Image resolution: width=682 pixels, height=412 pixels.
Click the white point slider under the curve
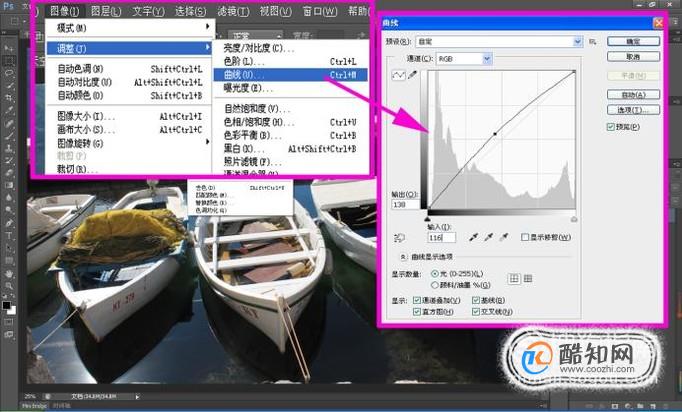574,219
